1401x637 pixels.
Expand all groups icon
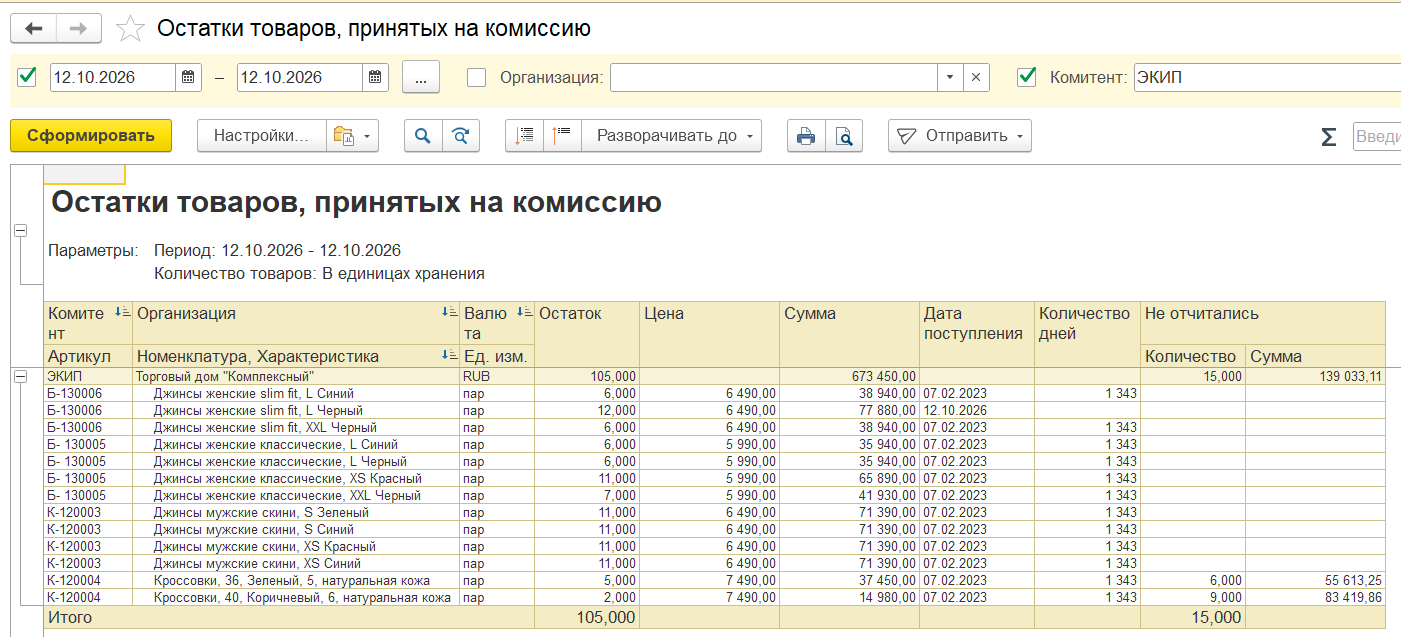pyautogui.click(x=563, y=136)
